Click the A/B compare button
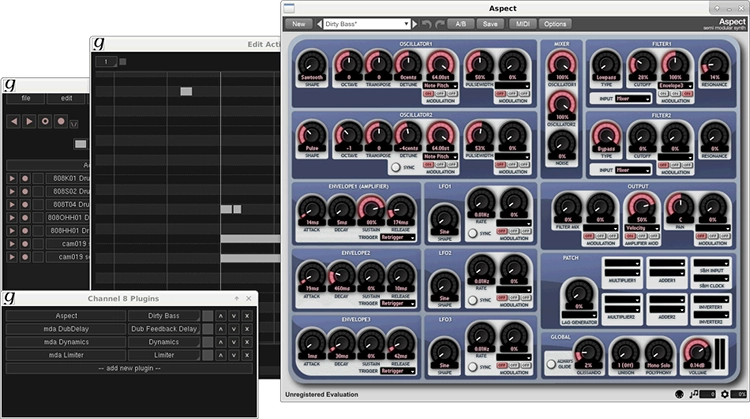Viewport: 750px width, 419px height. pyautogui.click(x=461, y=24)
